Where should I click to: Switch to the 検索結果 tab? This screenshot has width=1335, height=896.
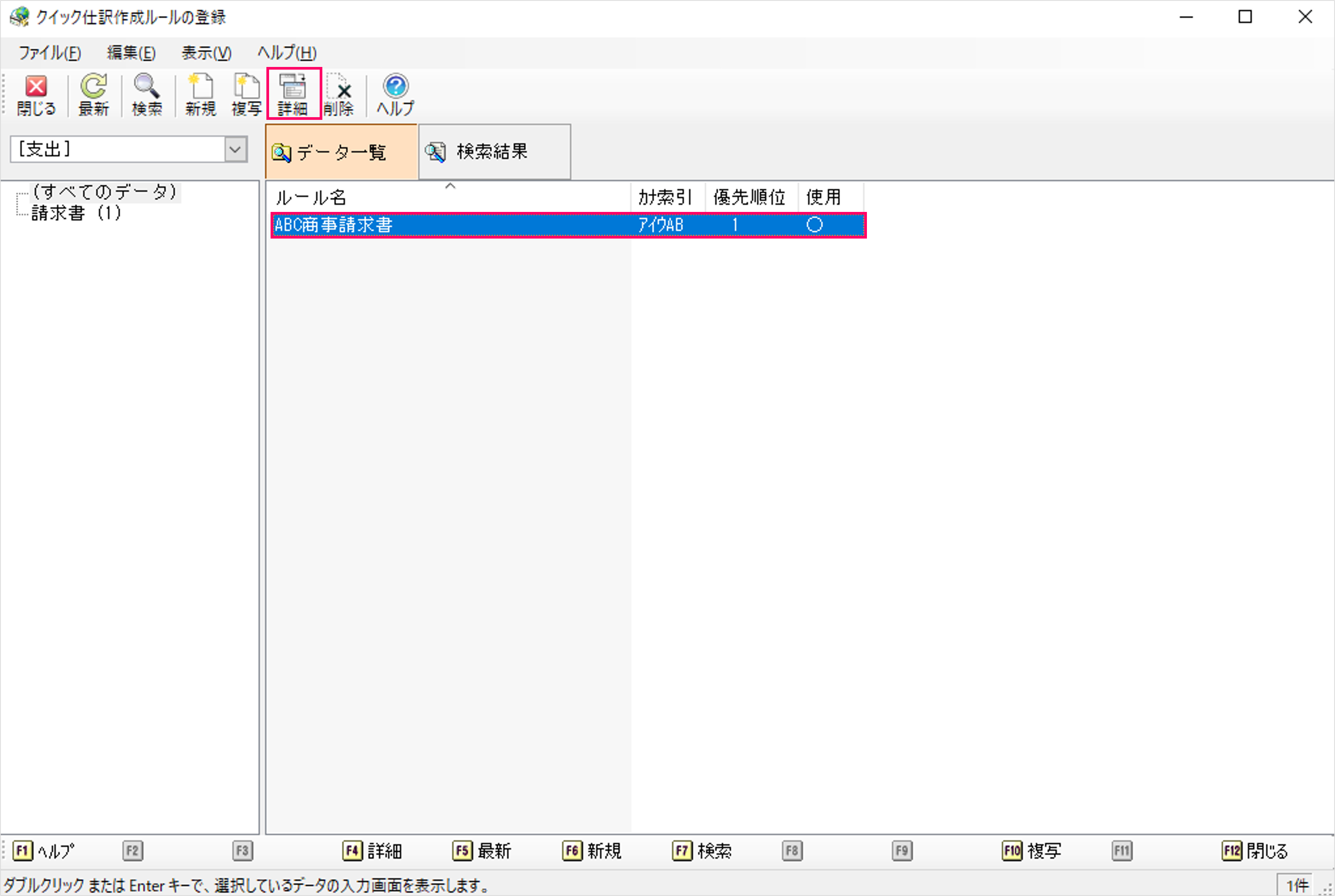pos(494,152)
